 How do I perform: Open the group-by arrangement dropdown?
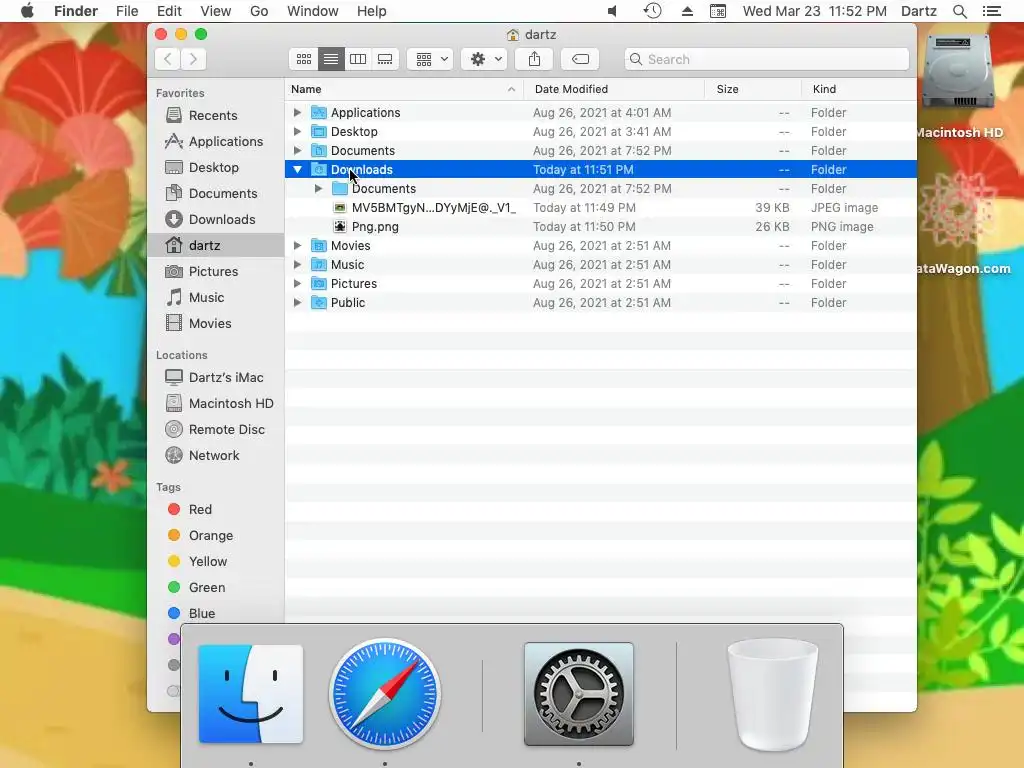(430, 59)
